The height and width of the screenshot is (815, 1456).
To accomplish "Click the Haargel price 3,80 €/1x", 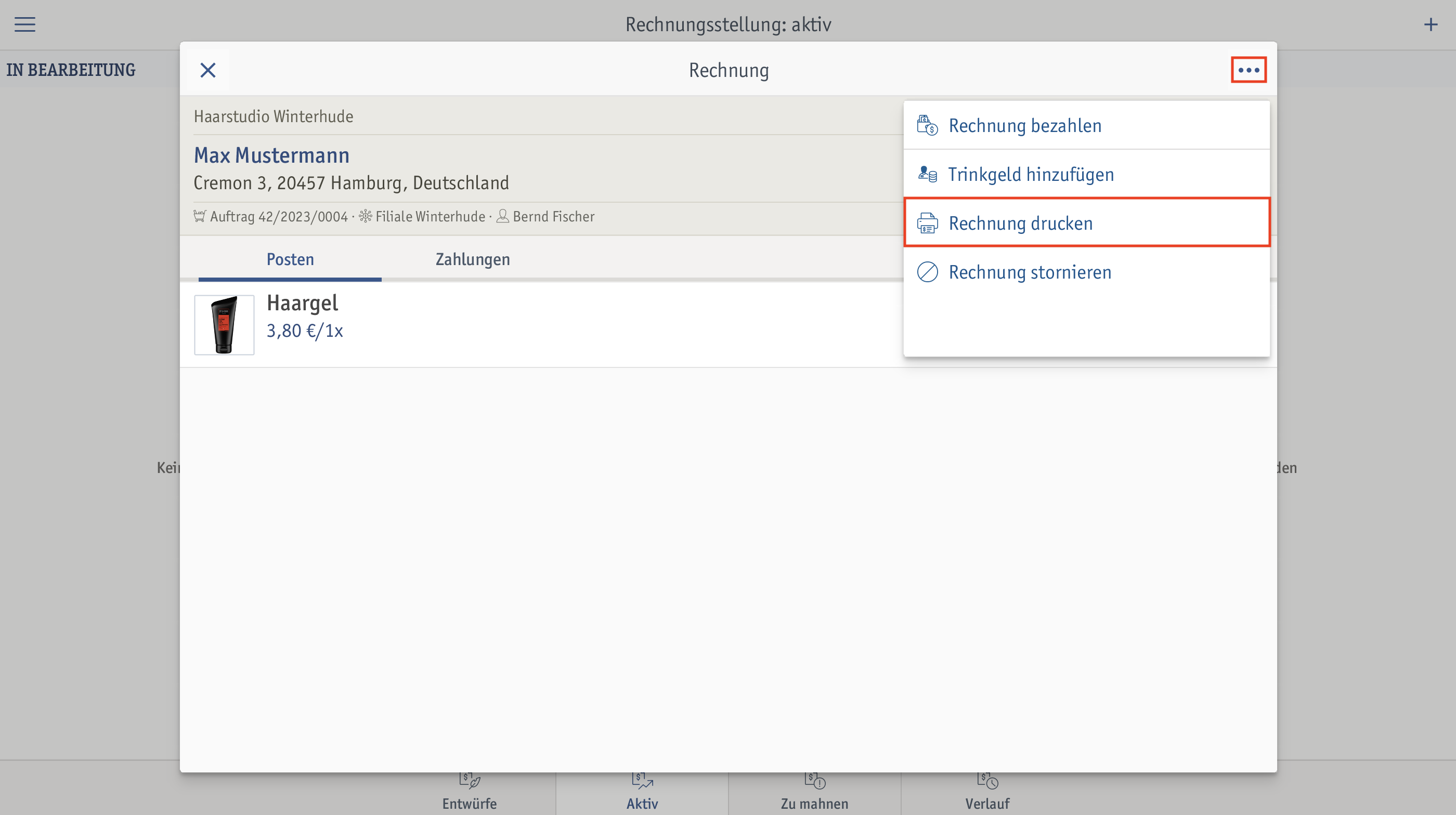I will pos(305,331).
